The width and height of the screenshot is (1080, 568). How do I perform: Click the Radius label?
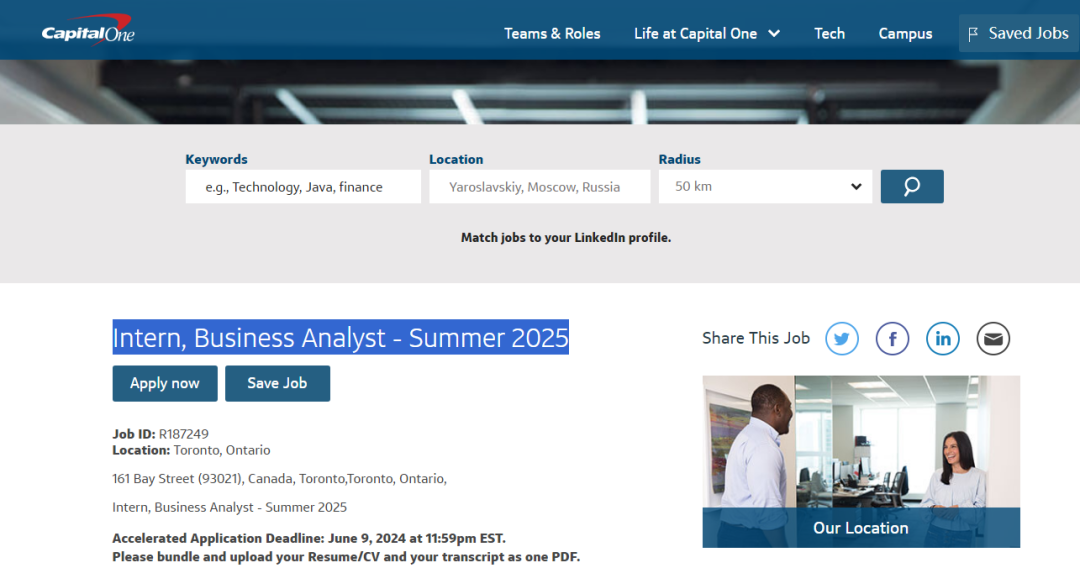coord(679,159)
